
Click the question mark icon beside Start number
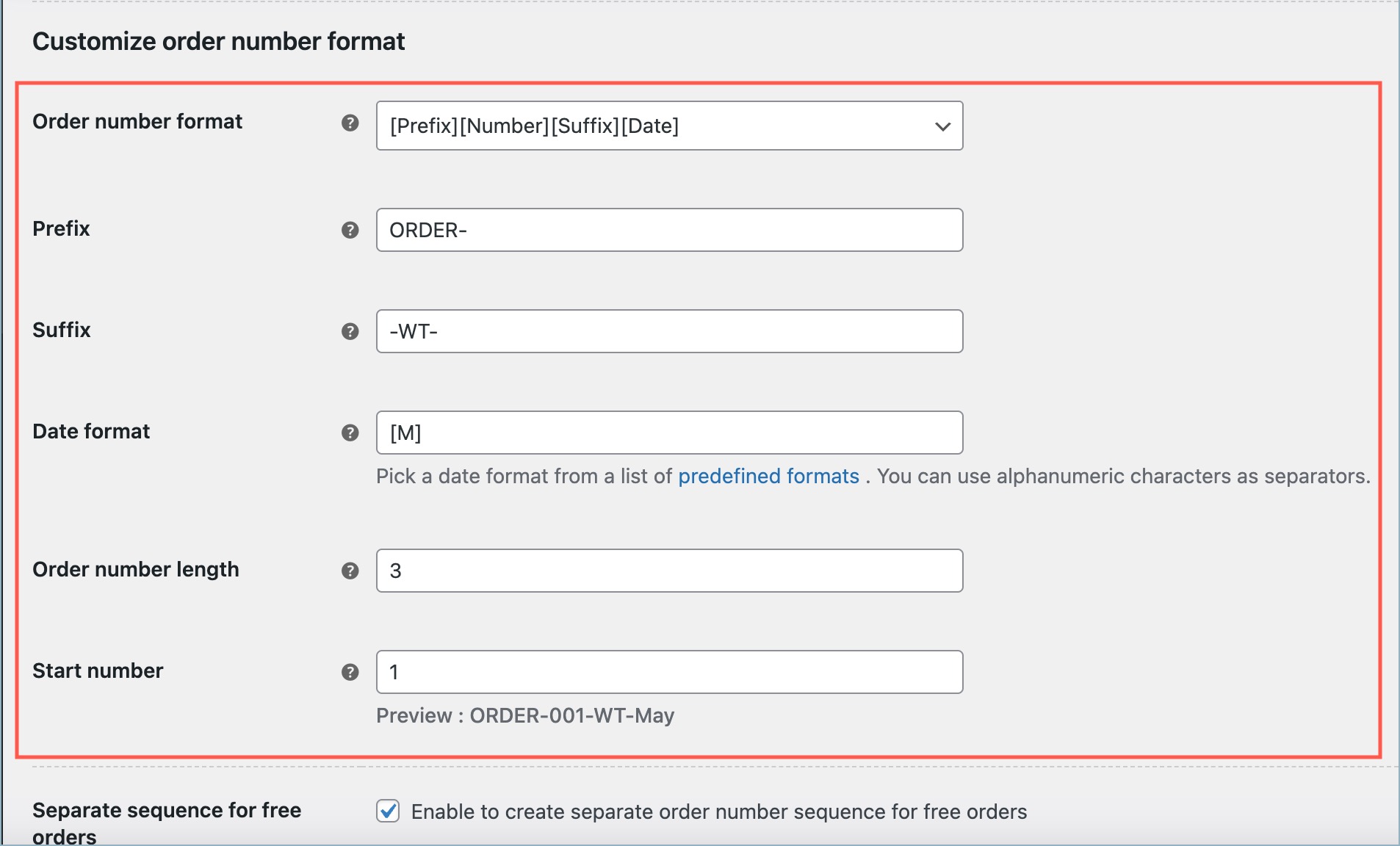point(351,670)
